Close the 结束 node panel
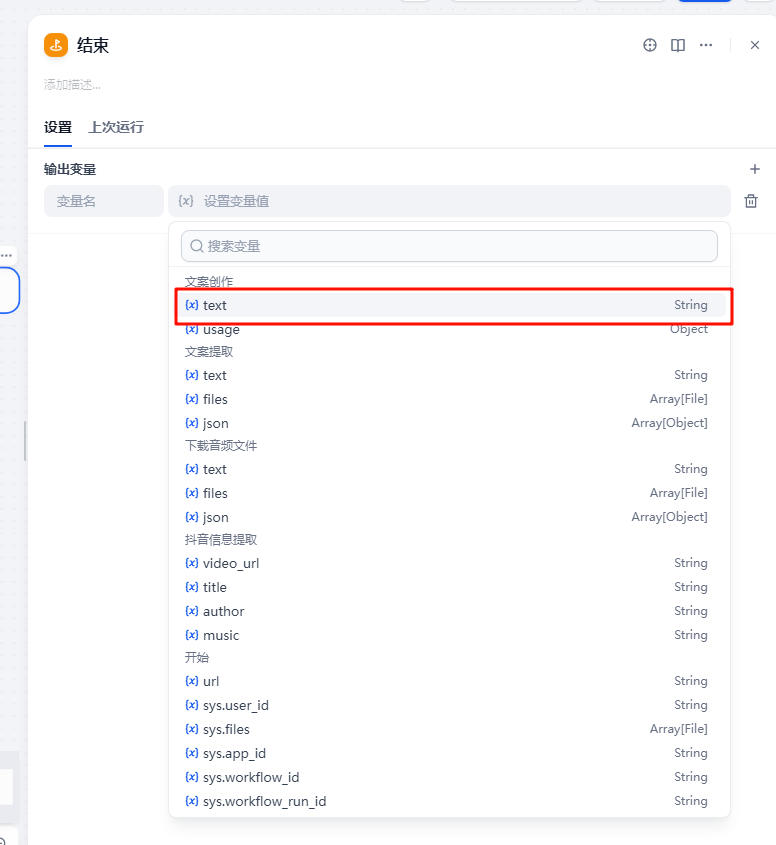This screenshot has width=776, height=845. (755, 45)
